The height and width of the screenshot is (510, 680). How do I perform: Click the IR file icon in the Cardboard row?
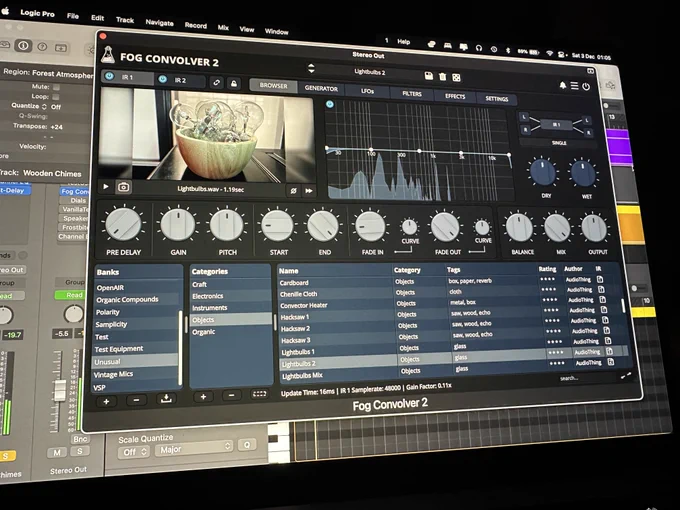pyautogui.click(x=600, y=279)
